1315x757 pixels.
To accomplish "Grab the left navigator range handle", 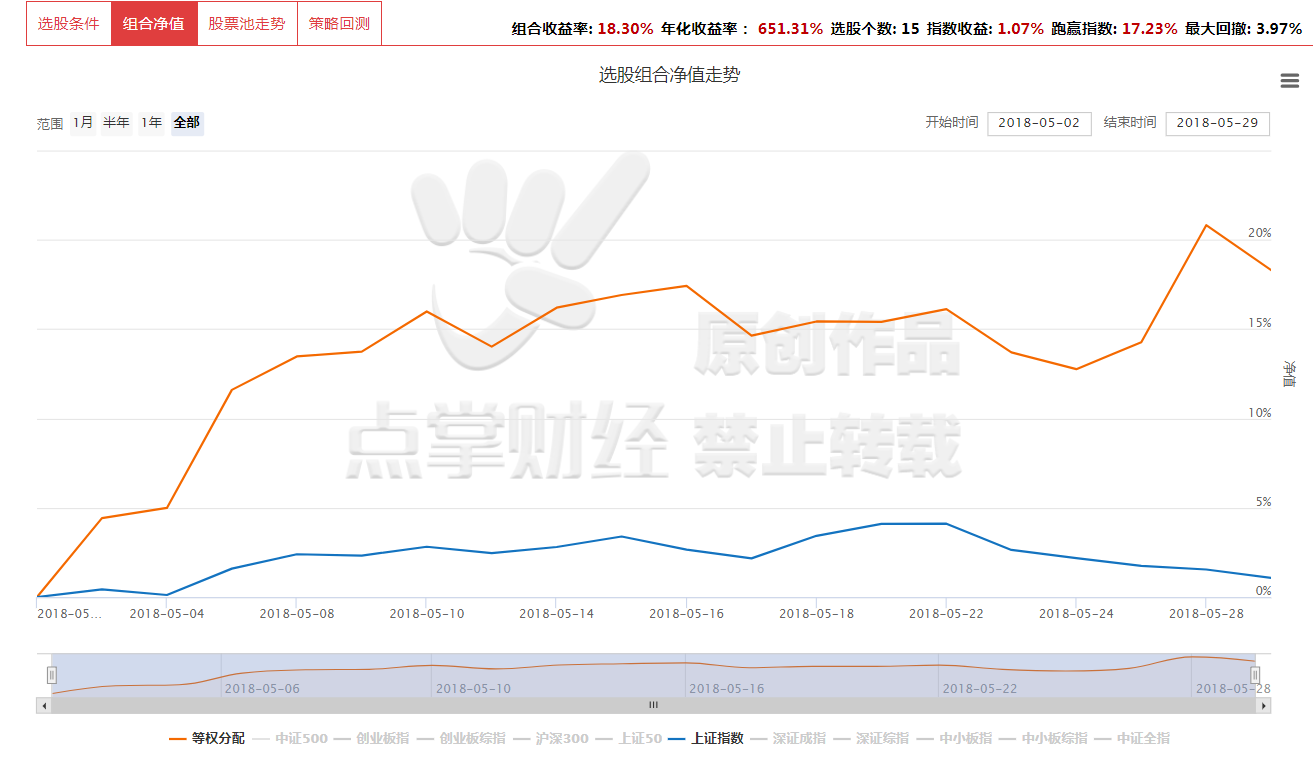I will (52, 676).
